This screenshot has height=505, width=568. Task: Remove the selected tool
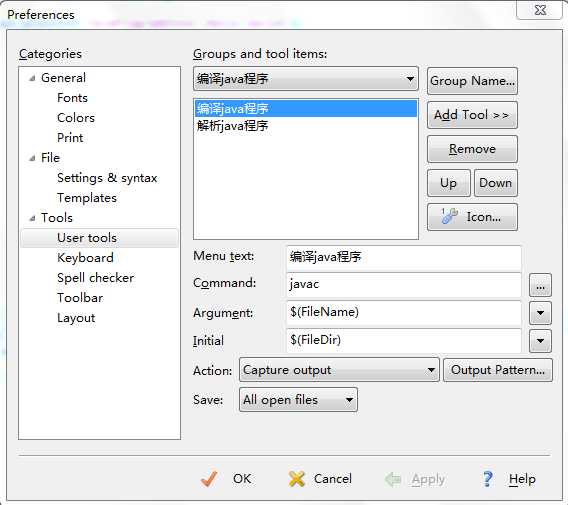pyautogui.click(x=472, y=149)
